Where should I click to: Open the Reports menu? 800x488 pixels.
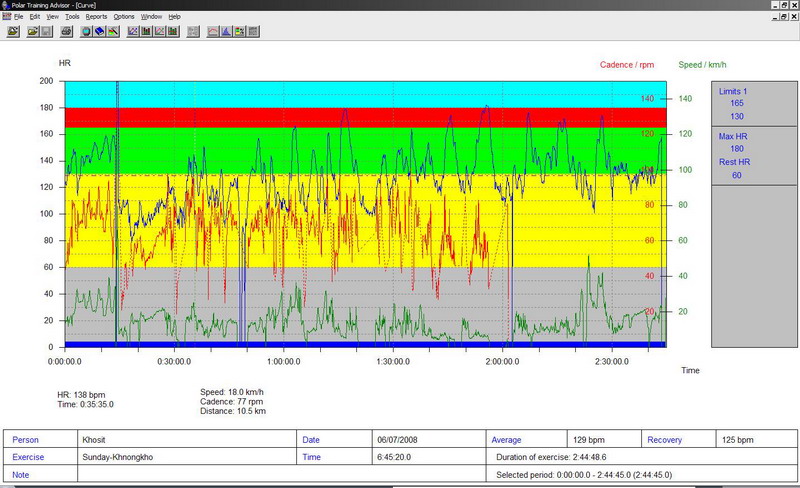pyautogui.click(x=96, y=17)
